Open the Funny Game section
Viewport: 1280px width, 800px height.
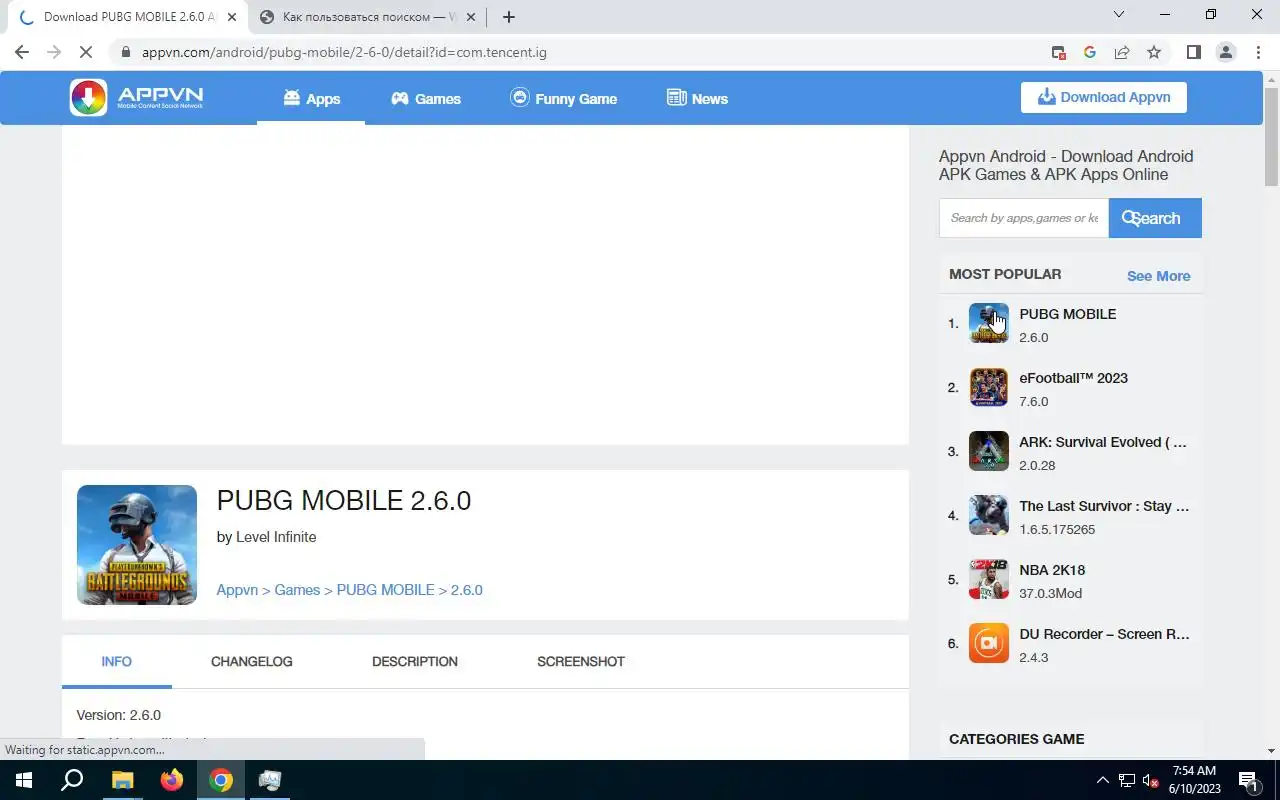(x=563, y=98)
